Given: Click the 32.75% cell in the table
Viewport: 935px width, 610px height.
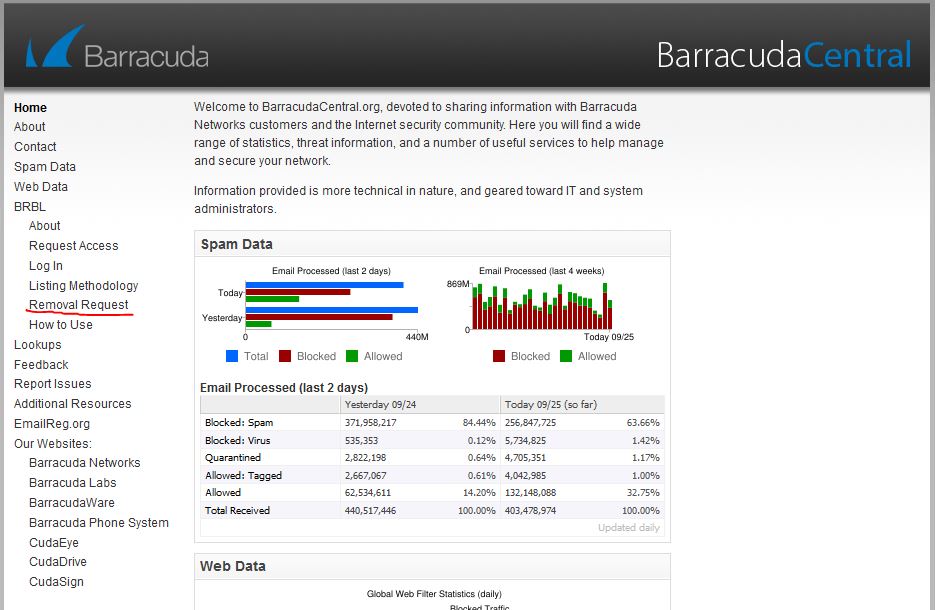Looking at the screenshot, I should pyautogui.click(x=643, y=493).
